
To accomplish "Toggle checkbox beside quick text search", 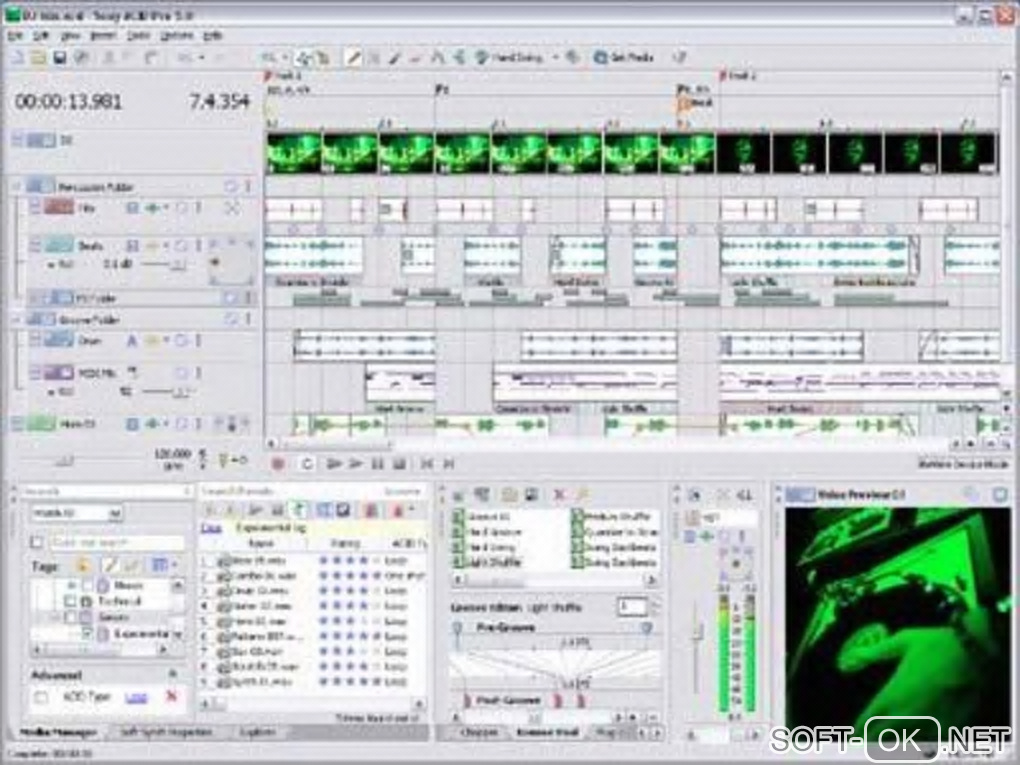I will pyautogui.click(x=37, y=542).
